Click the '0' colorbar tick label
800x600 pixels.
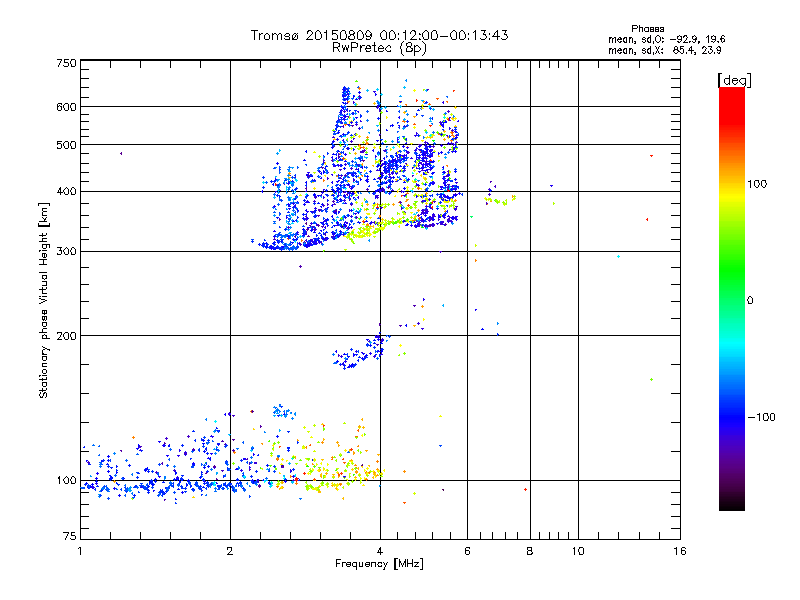pyautogui.click(x=750, y=301)
